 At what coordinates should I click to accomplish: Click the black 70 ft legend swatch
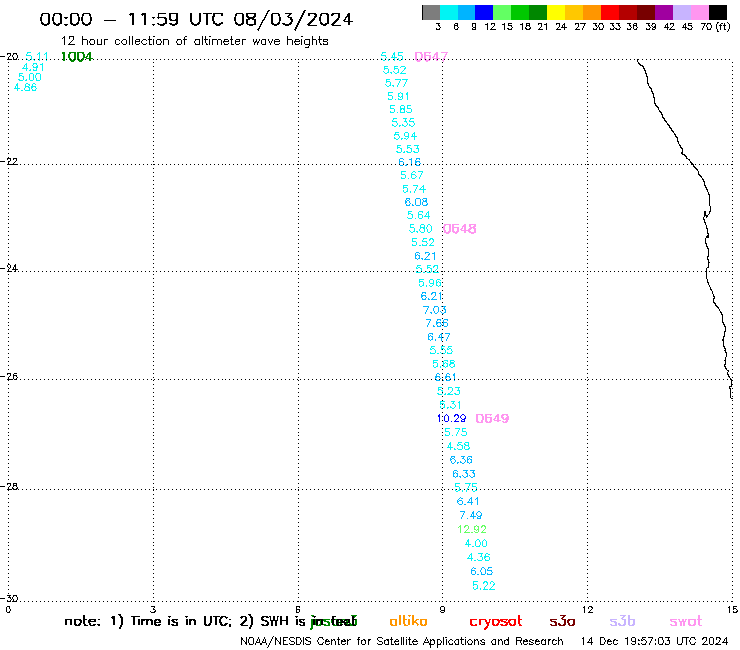717,12
